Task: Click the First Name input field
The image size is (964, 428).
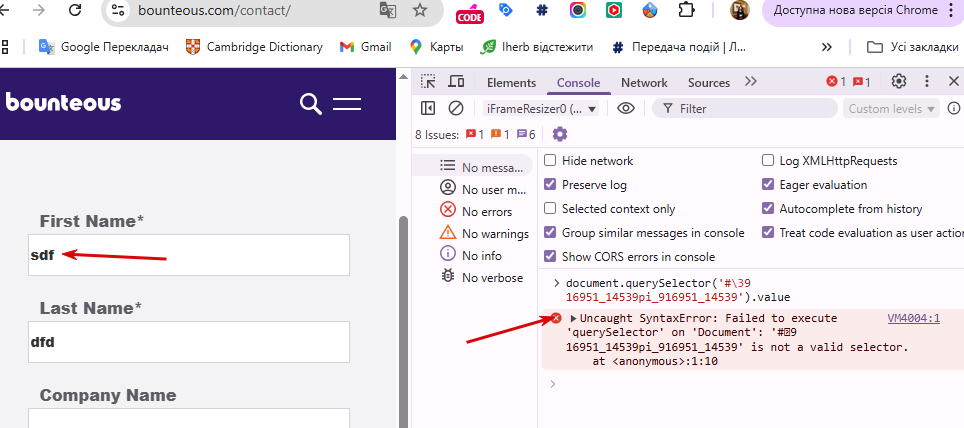Action: tap(189, 255)
